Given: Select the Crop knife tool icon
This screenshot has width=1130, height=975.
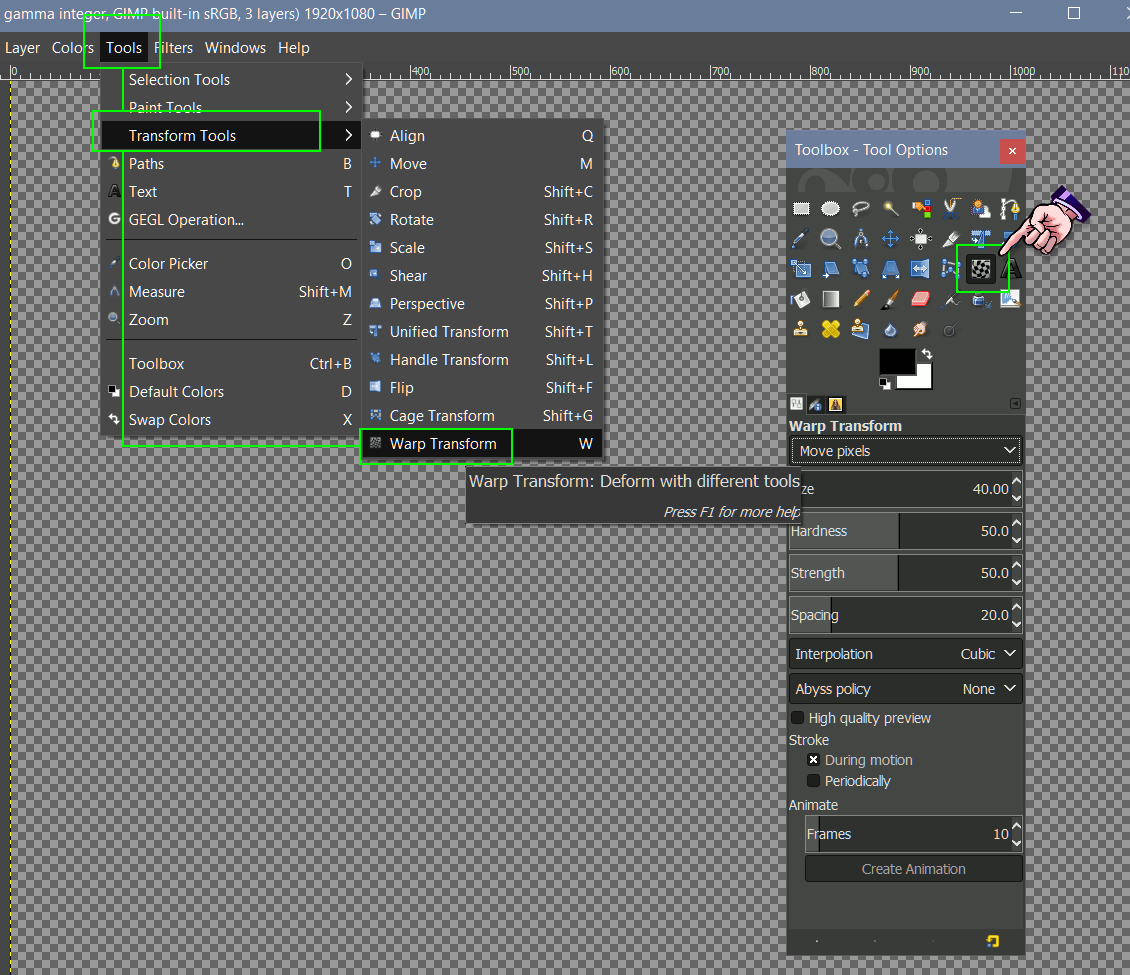Looking at the screenshot, I should tap(951, 239).
